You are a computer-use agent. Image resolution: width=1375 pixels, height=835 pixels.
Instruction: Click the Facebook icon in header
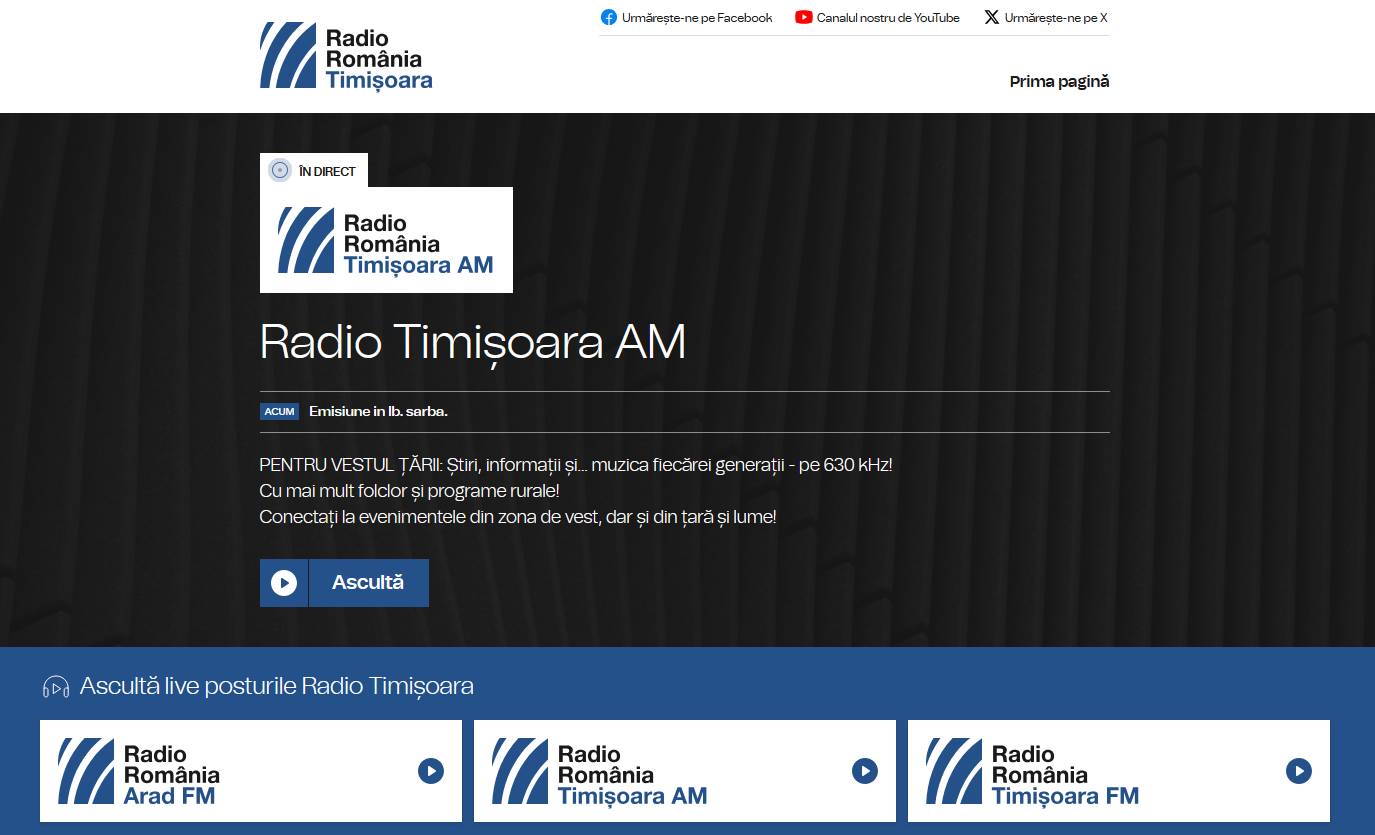pos(608,17)
